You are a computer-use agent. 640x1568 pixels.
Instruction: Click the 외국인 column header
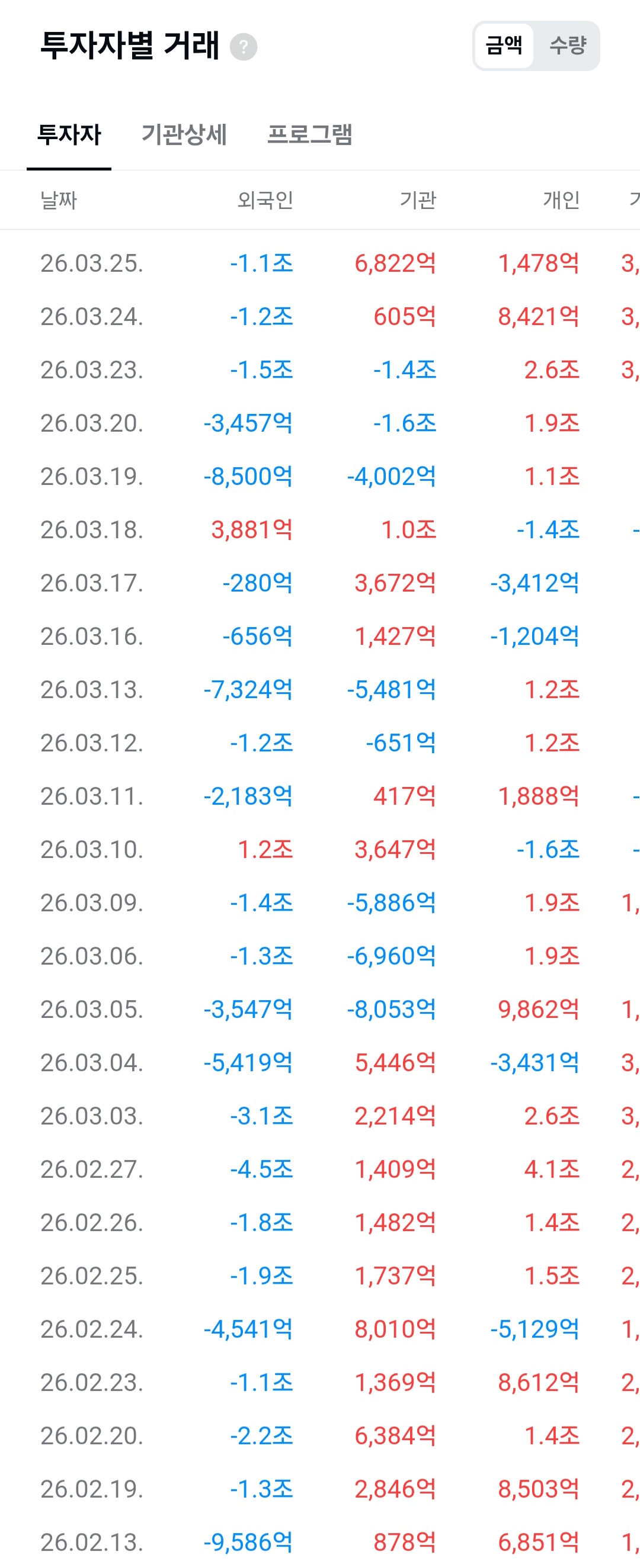pyautogui.click(x=265, y=200)
